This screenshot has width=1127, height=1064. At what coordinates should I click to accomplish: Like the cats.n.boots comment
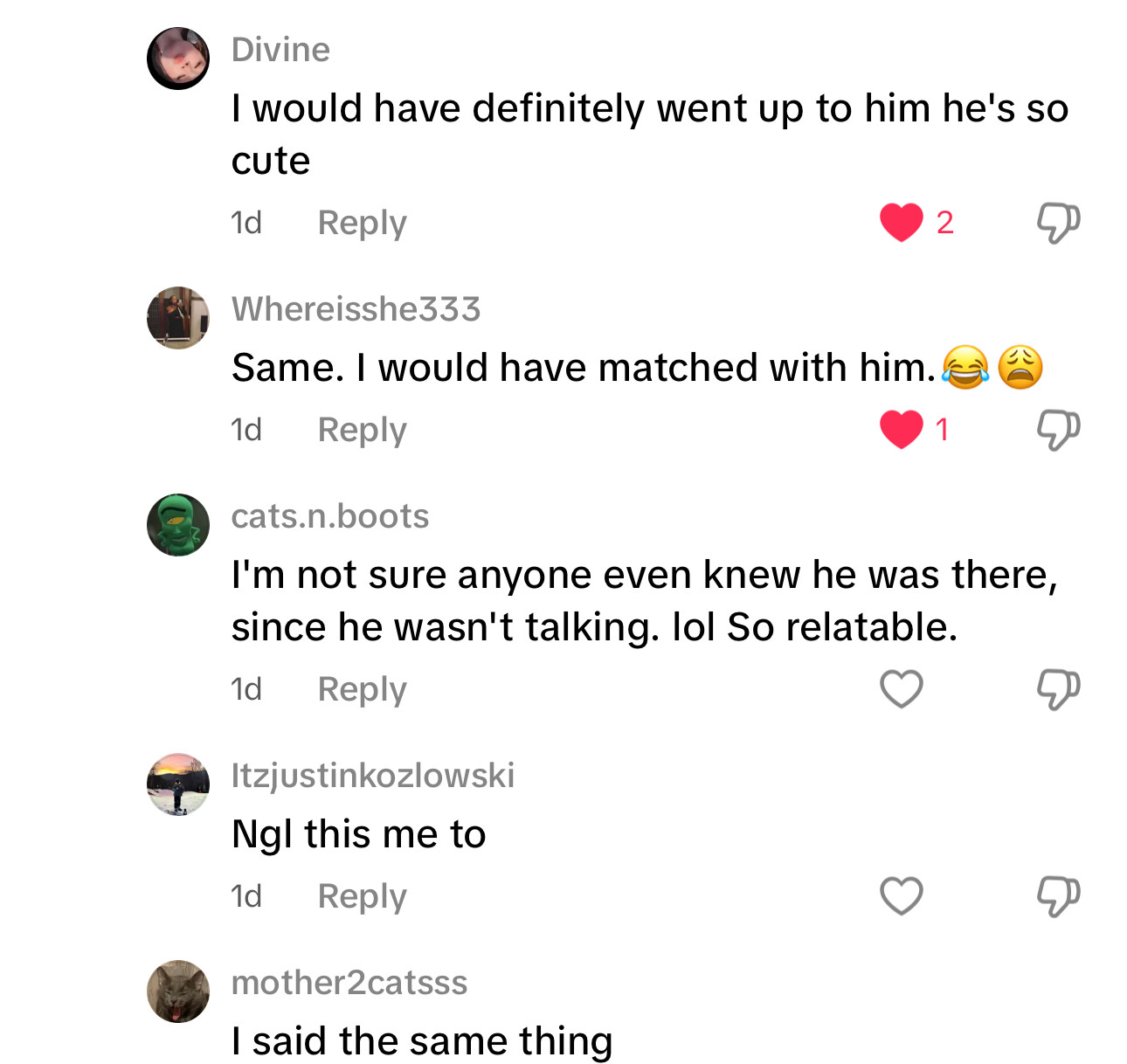click(x=901, y=688)
